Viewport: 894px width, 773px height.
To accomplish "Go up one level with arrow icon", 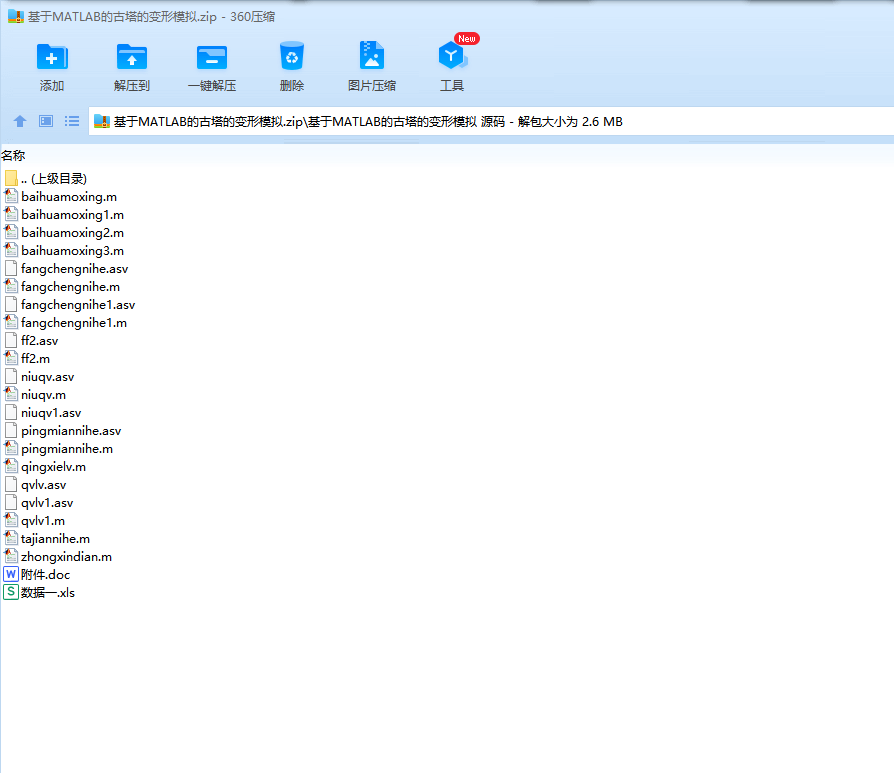I will coord(20,121).
